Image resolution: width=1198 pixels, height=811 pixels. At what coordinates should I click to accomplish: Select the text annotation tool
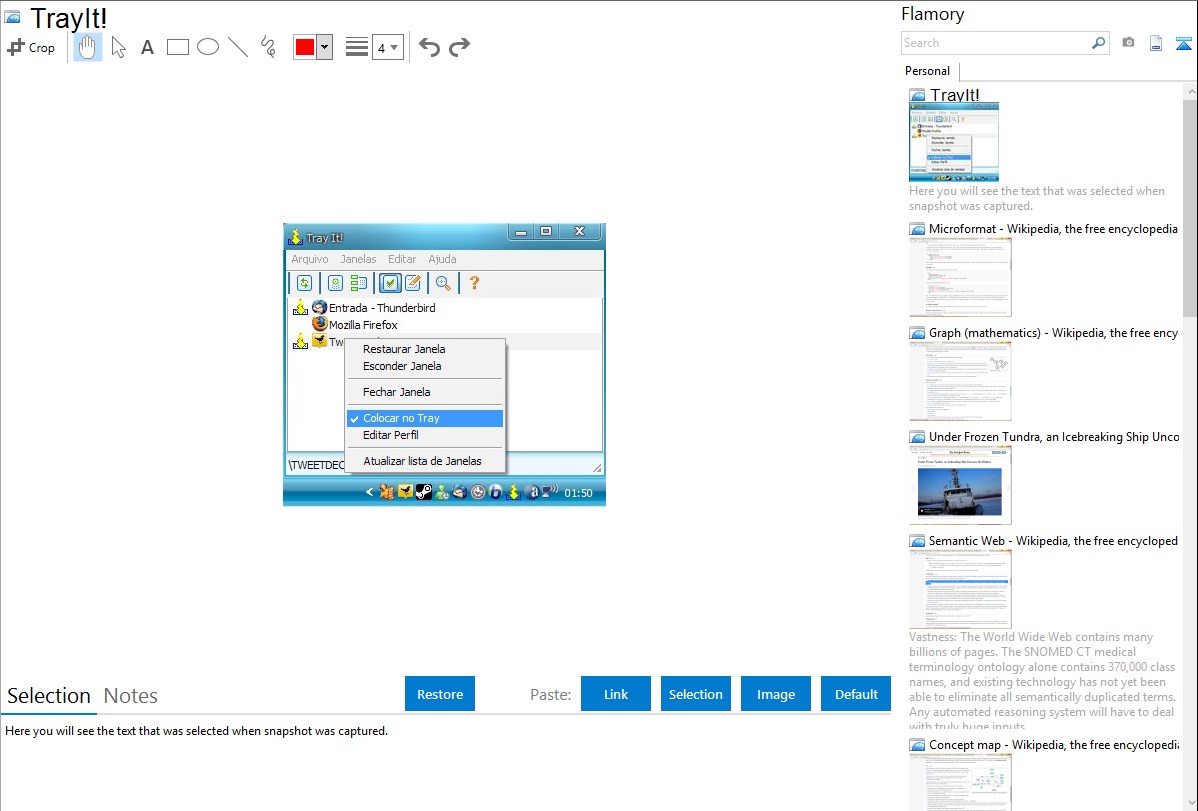(147, 47)
